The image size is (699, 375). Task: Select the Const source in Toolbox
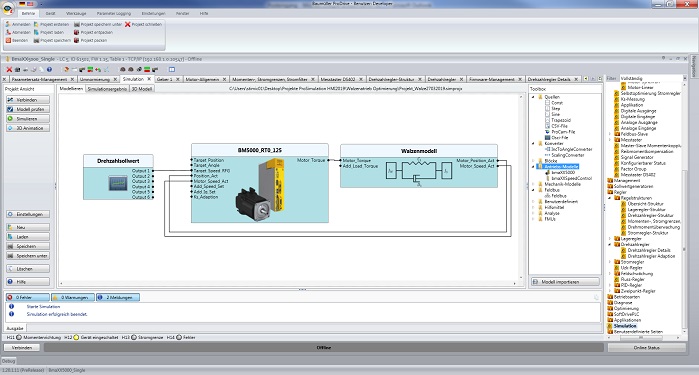554,103
